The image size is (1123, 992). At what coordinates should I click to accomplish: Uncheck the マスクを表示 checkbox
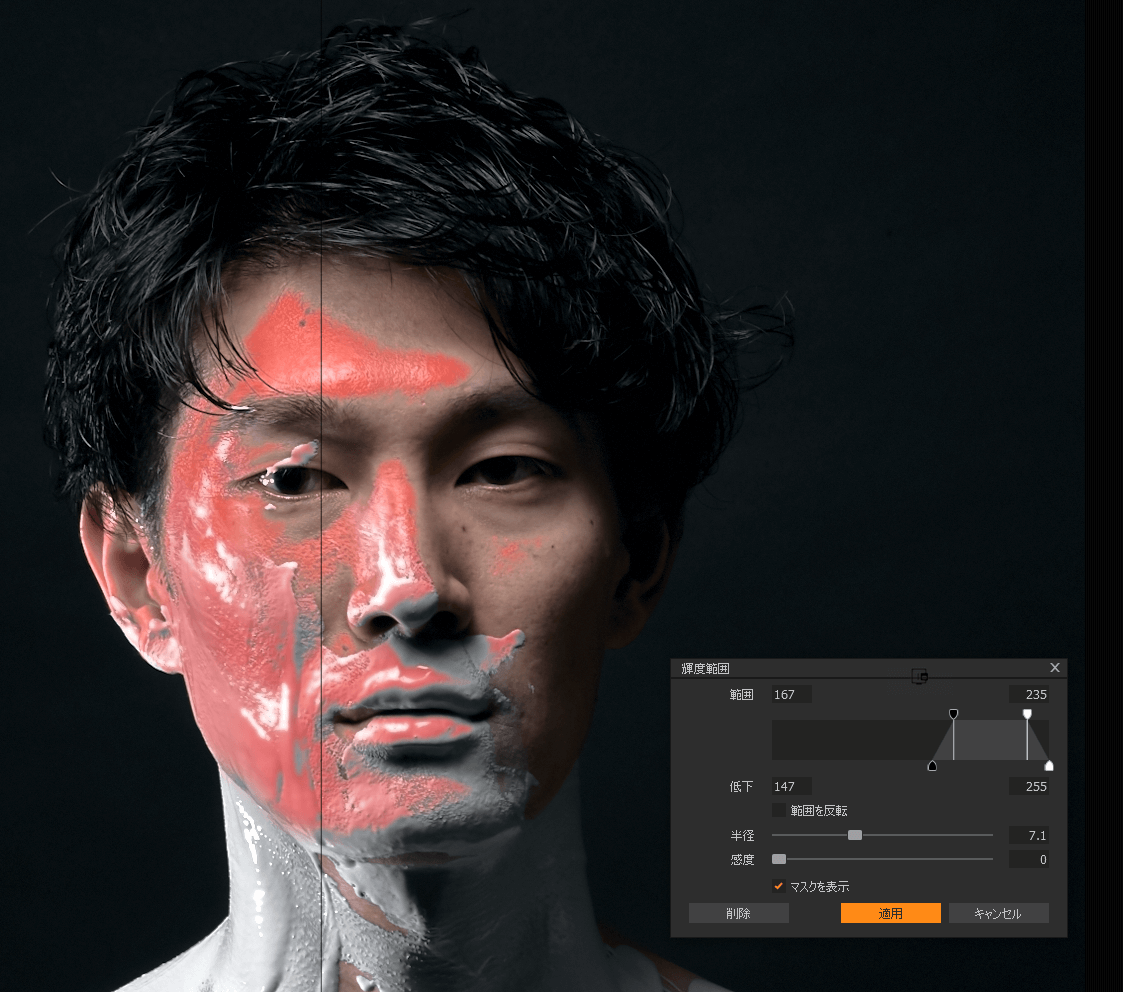click(x=779, y=886)
